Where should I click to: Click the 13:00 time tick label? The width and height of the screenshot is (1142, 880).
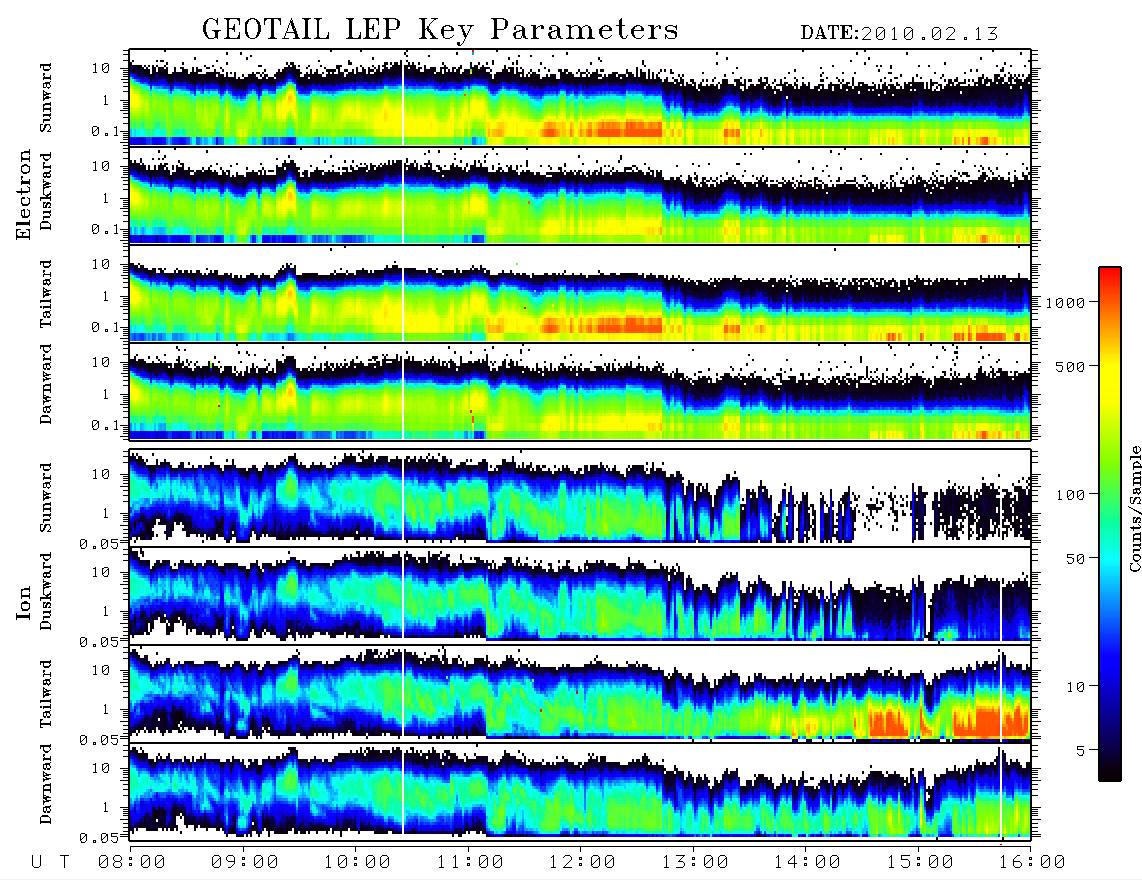tap(695, 862)
